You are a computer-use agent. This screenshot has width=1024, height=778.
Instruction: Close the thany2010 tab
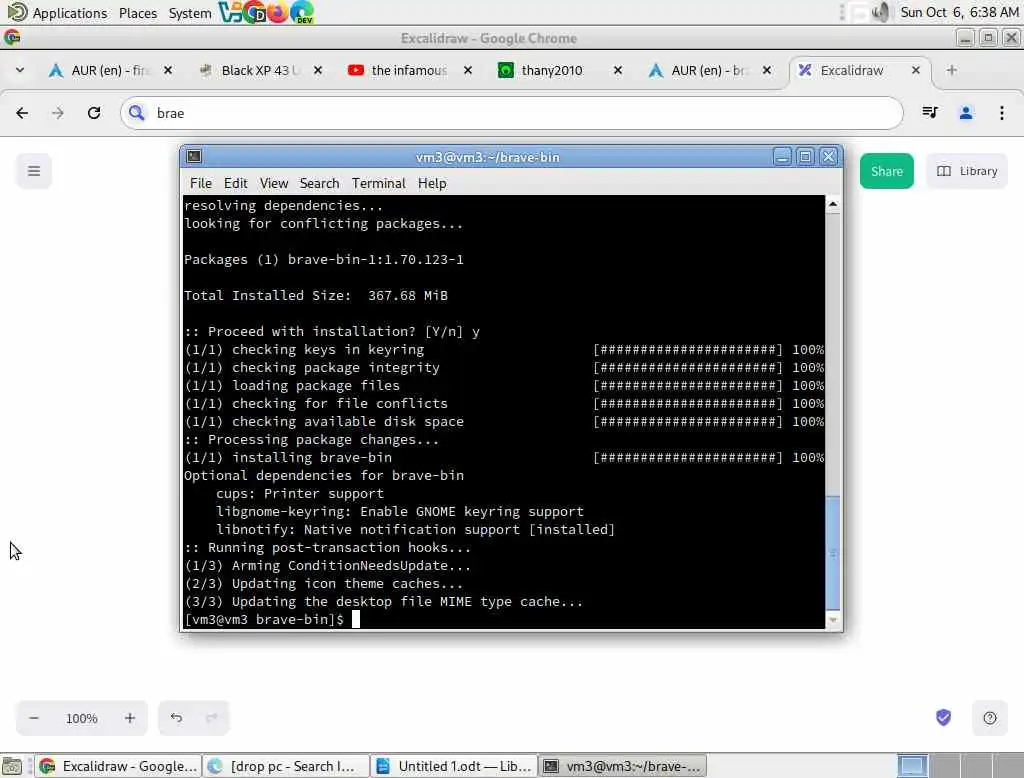(x=617, y=70)
